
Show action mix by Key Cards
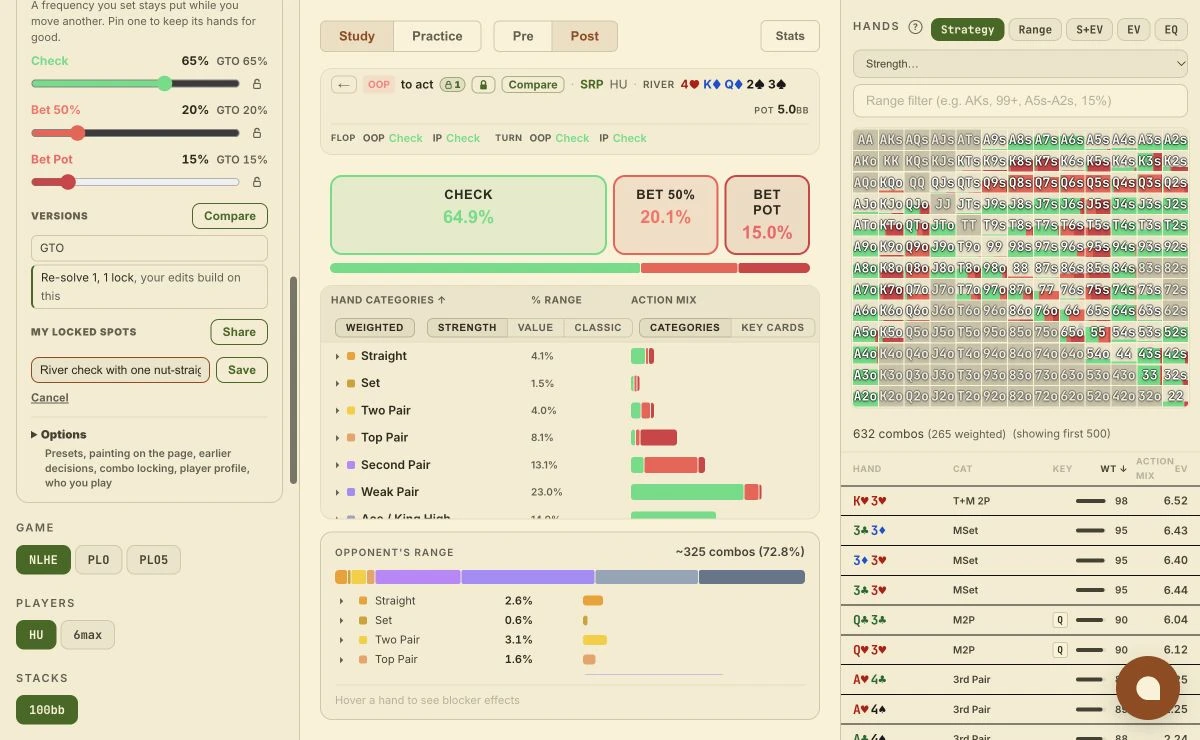click(772, 327)
